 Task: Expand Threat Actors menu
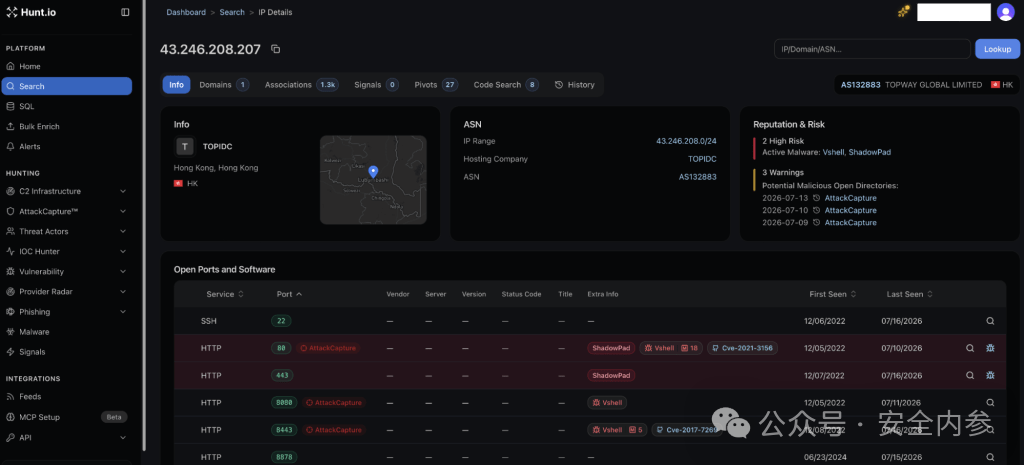pos(67,231)
